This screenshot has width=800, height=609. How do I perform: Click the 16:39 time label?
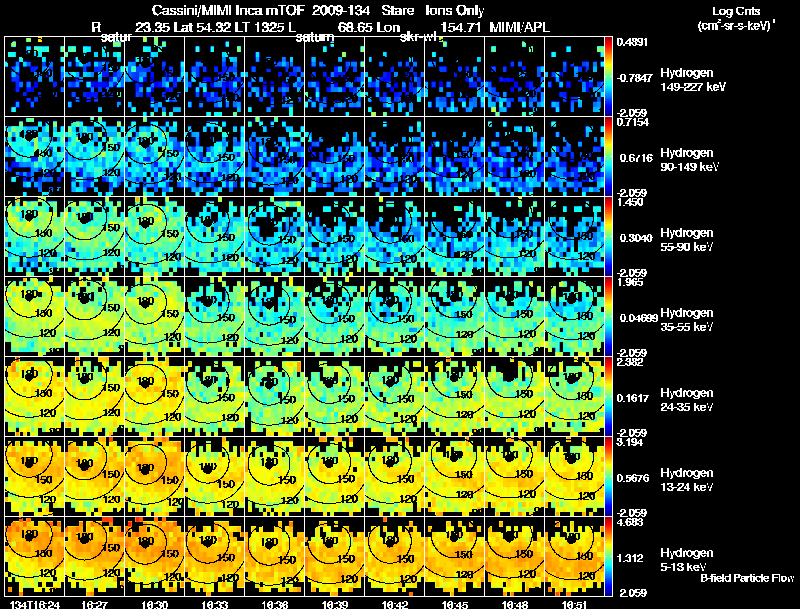[x=335, y=605]
